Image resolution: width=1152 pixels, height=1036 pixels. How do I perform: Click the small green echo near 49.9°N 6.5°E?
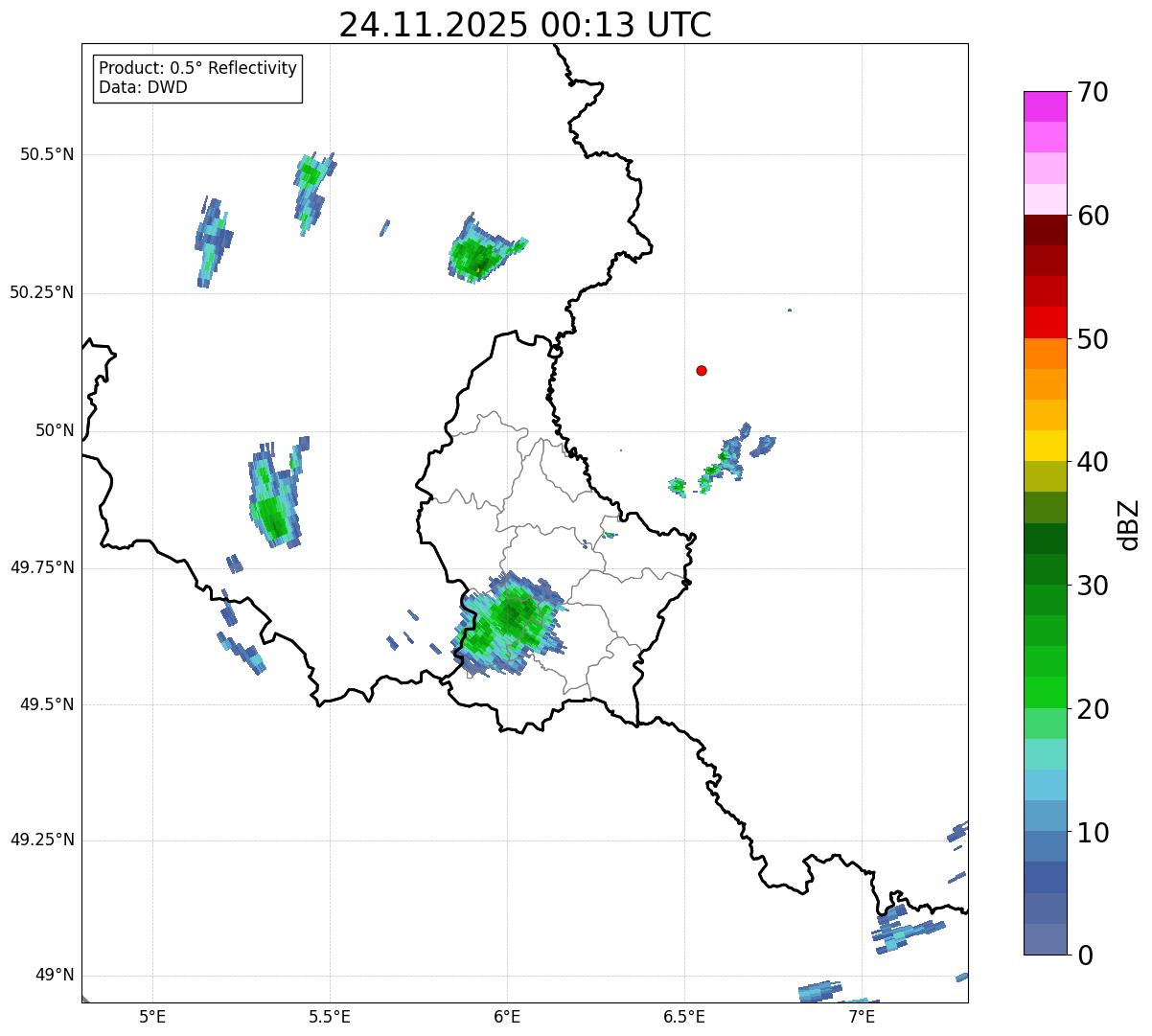pos(678,487)
